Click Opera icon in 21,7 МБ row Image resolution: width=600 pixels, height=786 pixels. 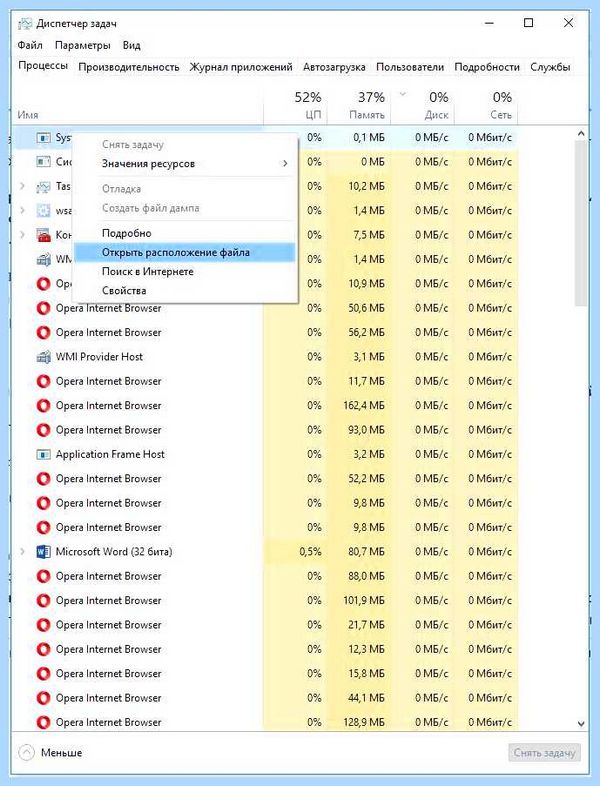pyautogui.click(x=44, y=625)
